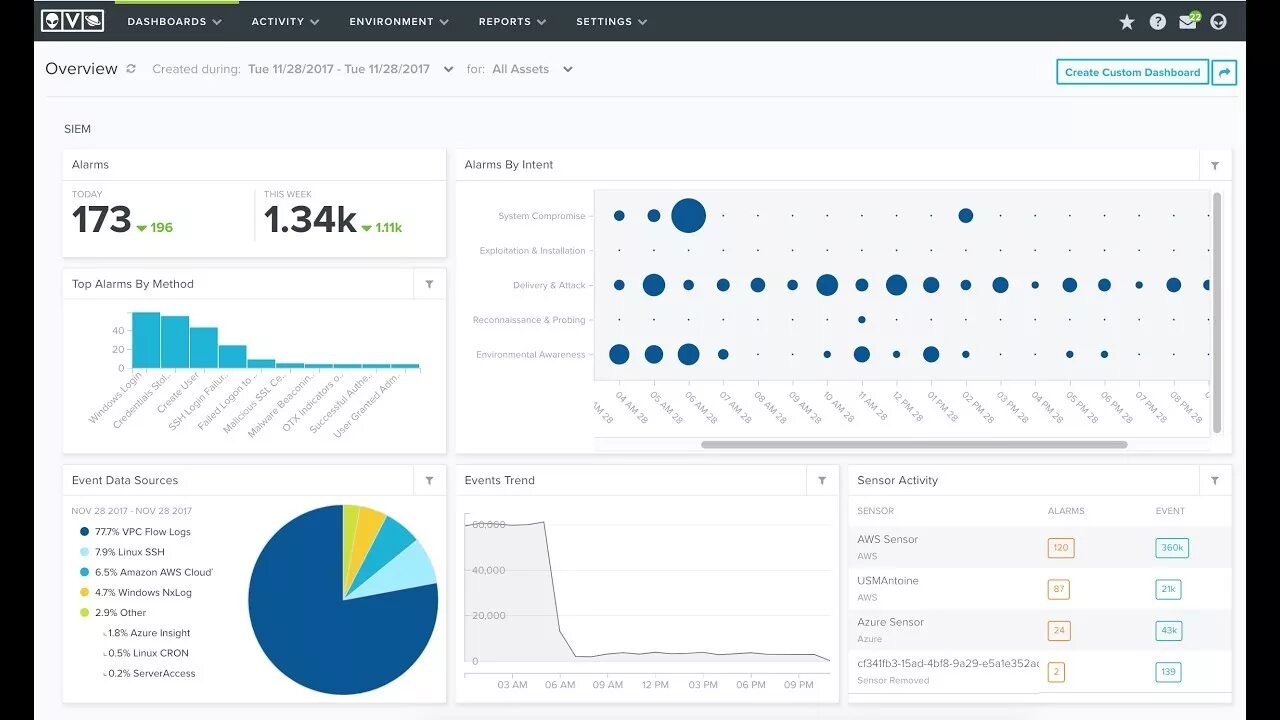Viewport: 1280px width, 720px height.
Task: Click today's alarms count 173
Action: 102,220
